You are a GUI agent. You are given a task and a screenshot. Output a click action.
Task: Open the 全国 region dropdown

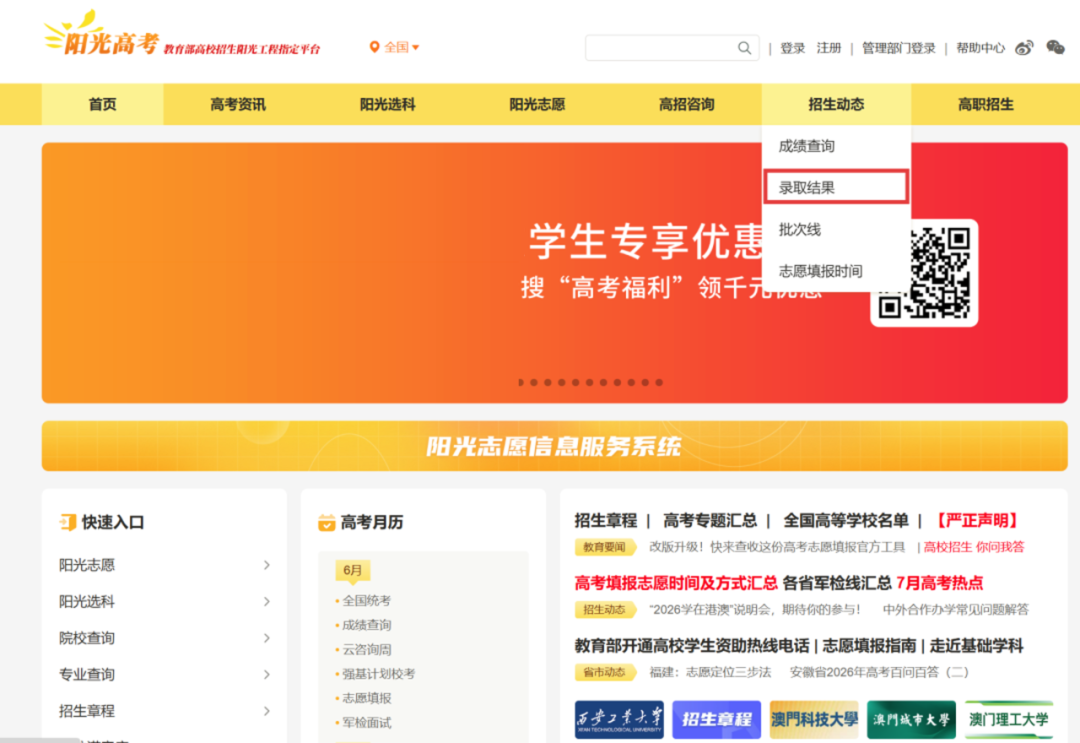click(401, 47)
